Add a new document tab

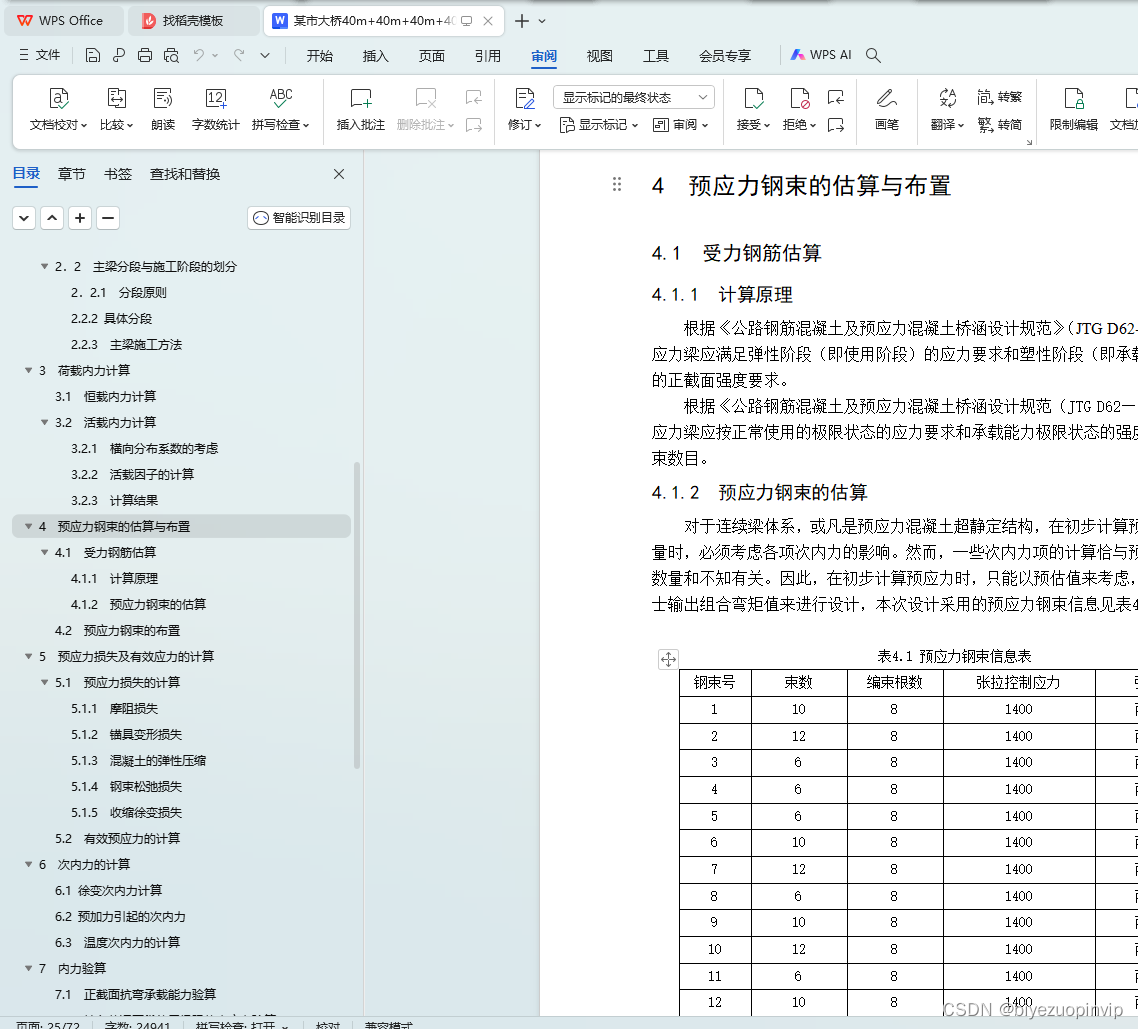click(x=521, y=21)
